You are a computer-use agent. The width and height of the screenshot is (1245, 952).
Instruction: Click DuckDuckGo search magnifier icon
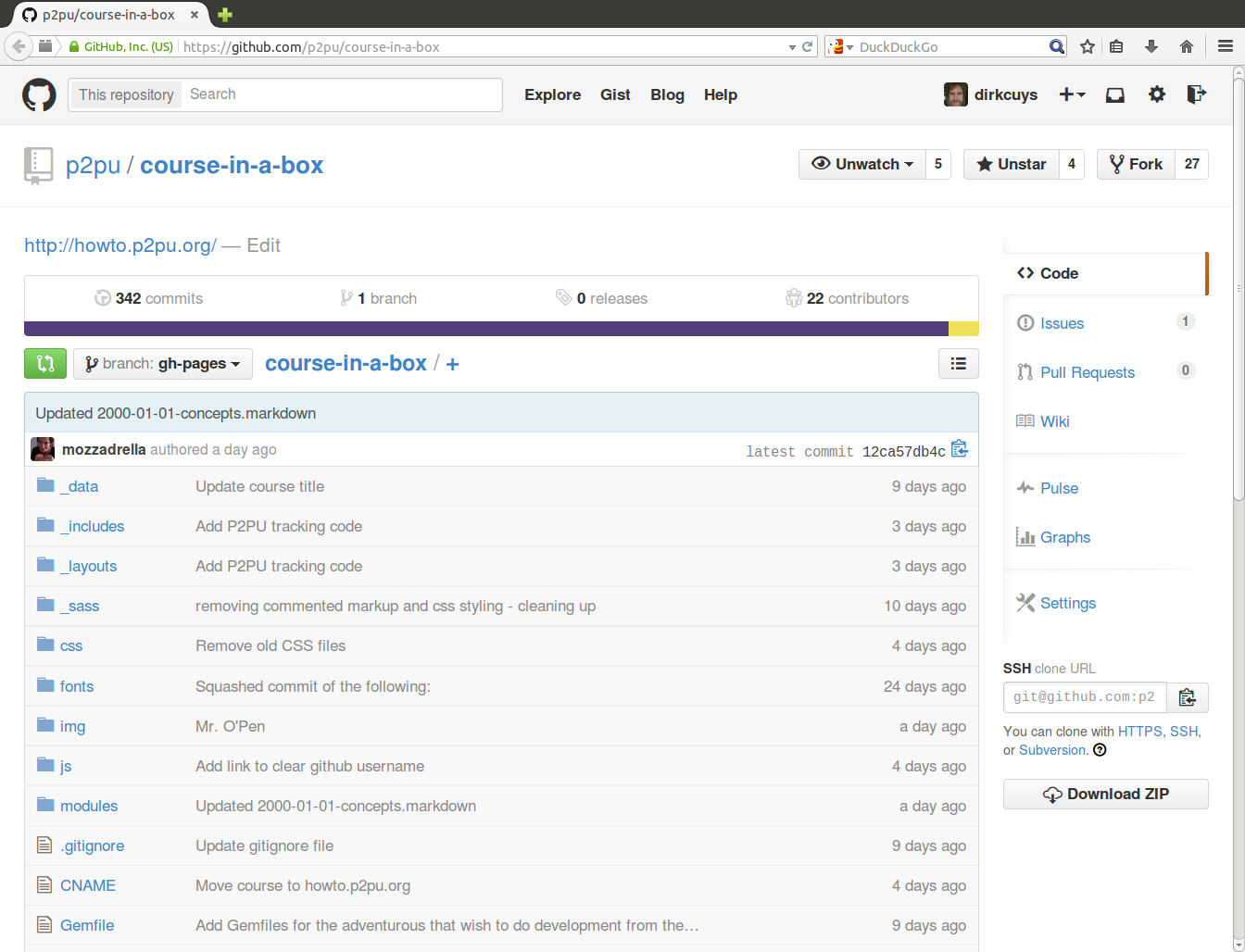tap(1057, 46)
